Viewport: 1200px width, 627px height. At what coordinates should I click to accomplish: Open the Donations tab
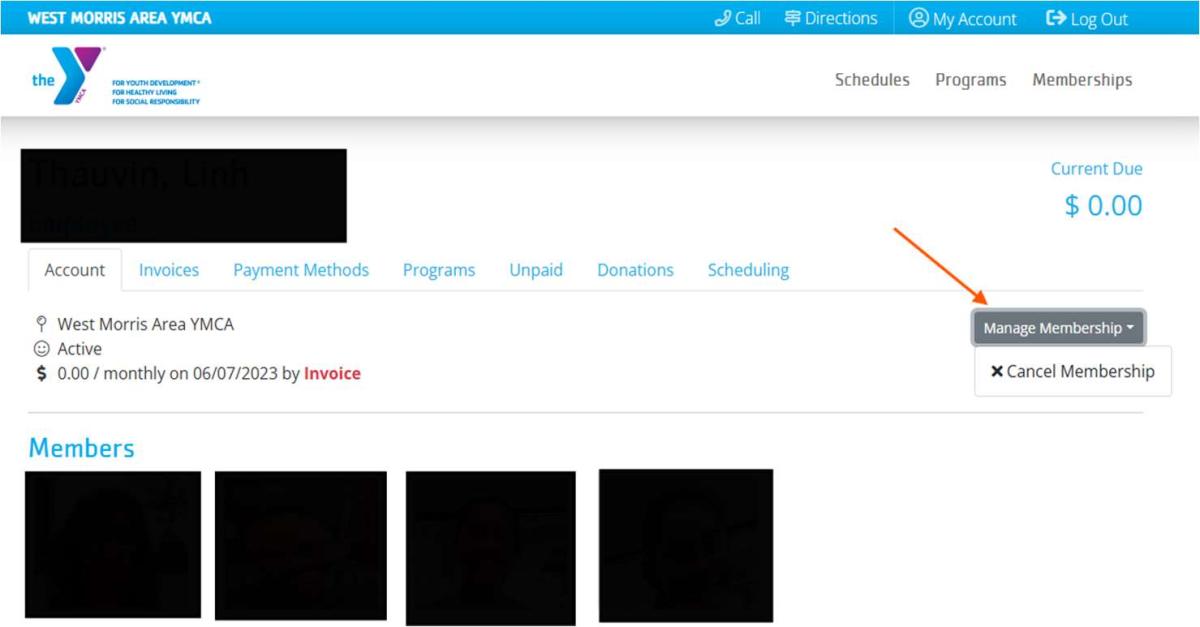coord(635,270)
